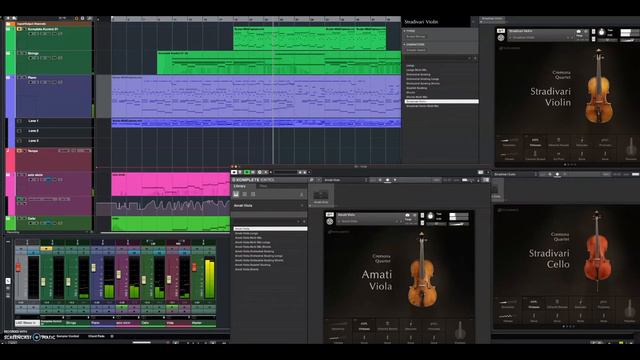Click the red fader cap on first mixer channel

(x=18, y=267)
